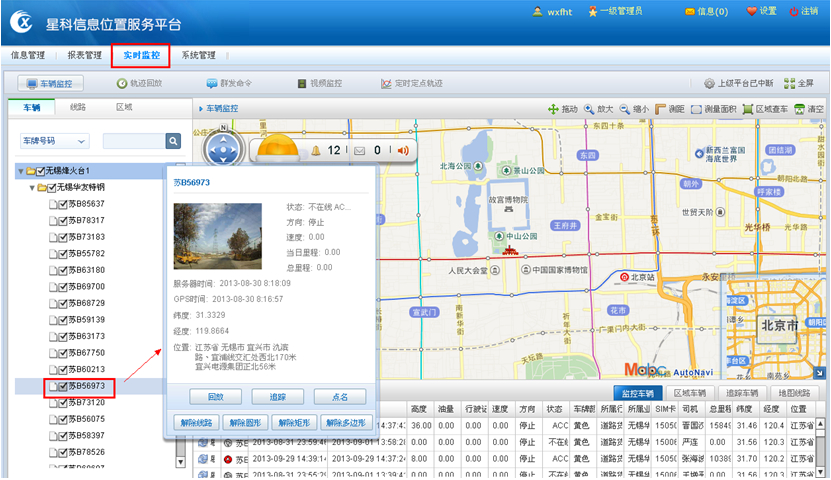Select the 测距 distance measuring tool
Viewport: 831px width, 480px height.
(670, 109)
